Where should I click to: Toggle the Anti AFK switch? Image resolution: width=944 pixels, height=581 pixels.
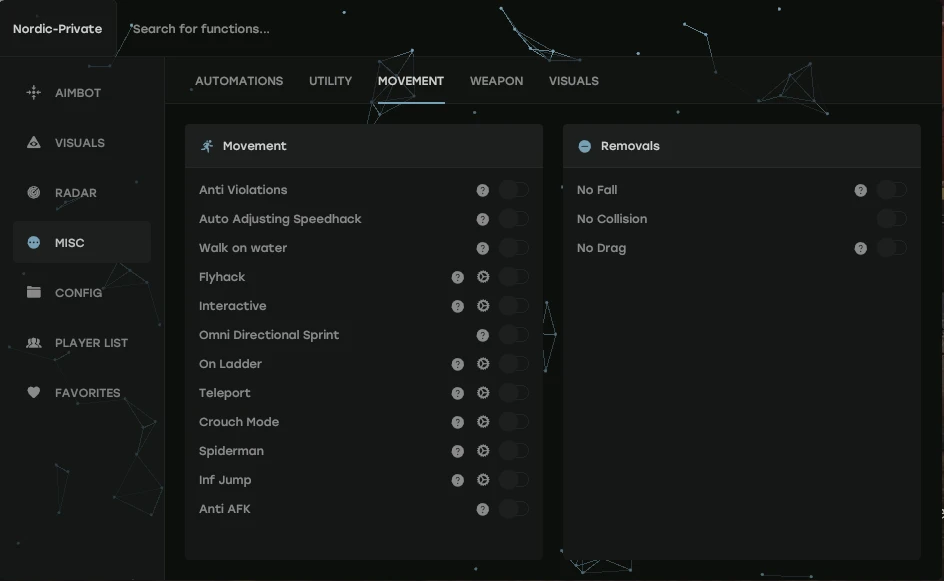pyautogui.click(x=514, y=509)
